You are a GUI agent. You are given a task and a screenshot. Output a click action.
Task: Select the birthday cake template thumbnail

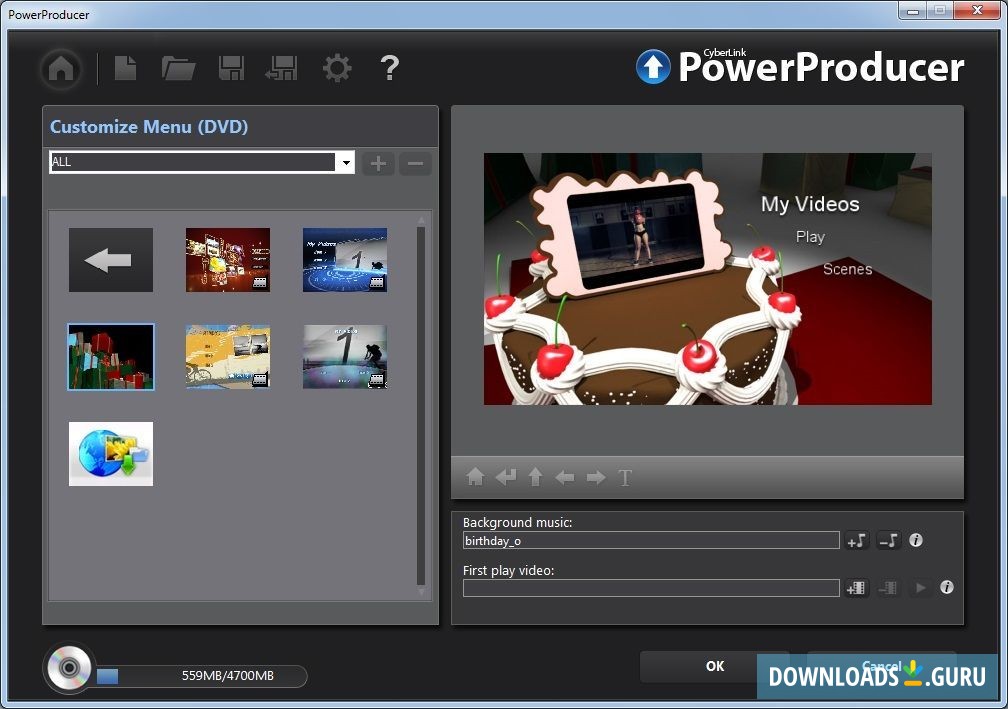click(x=110, y=356)
